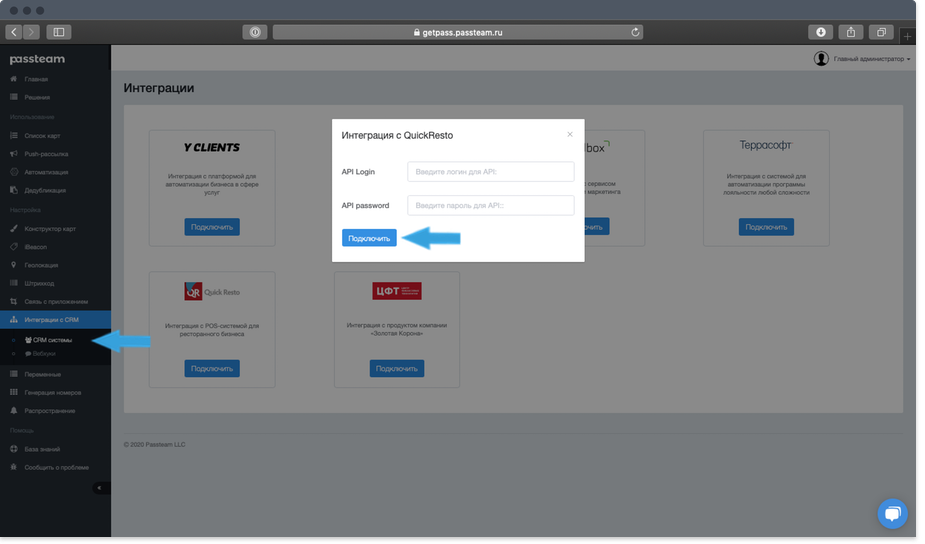
Task: Open Конструктор карт sidebar item
Action: click(50, 228)
